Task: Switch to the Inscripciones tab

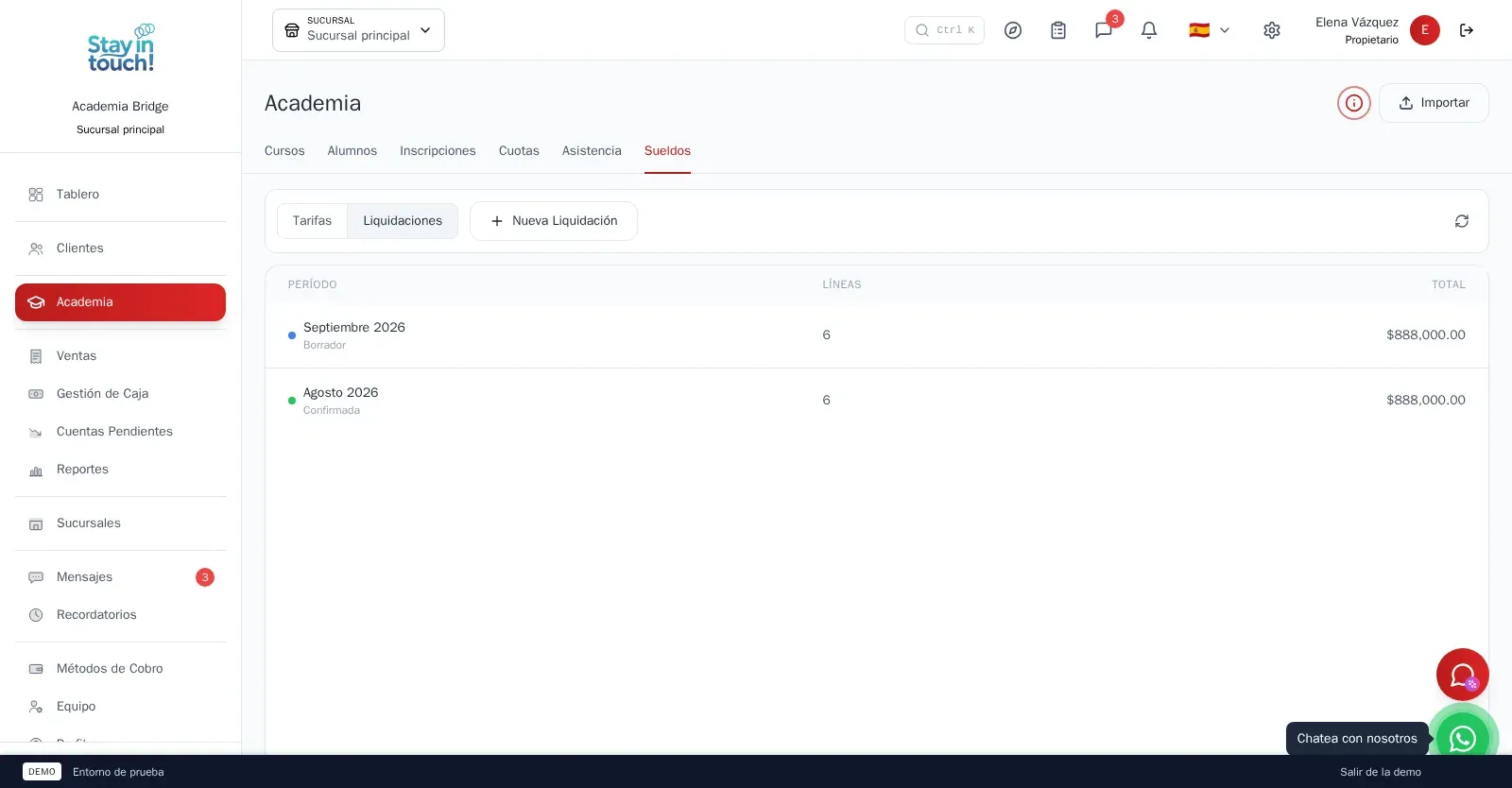Action: [438, 151]
